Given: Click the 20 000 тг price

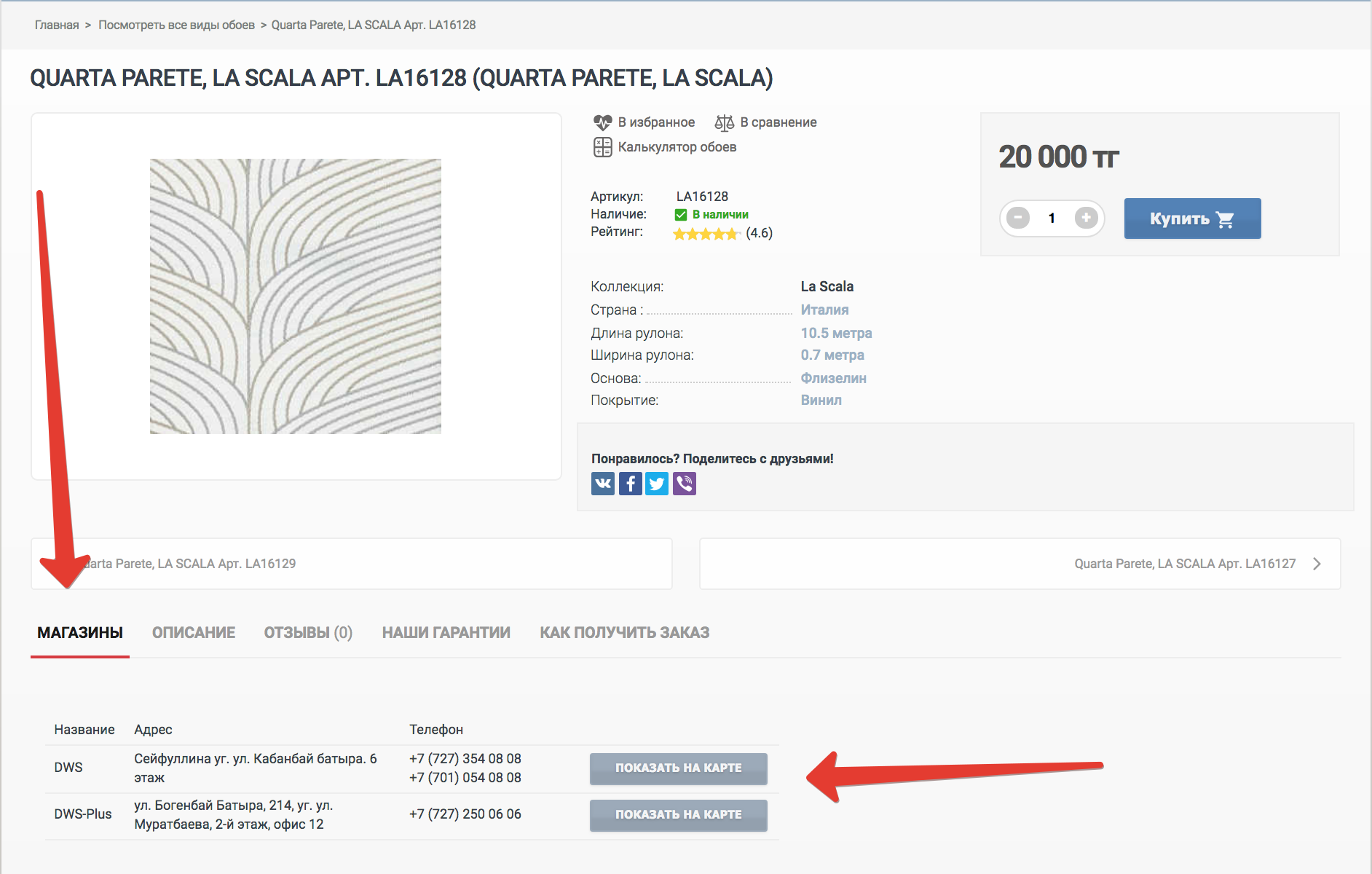Looking at the screenshot, I should (1058, 157).
